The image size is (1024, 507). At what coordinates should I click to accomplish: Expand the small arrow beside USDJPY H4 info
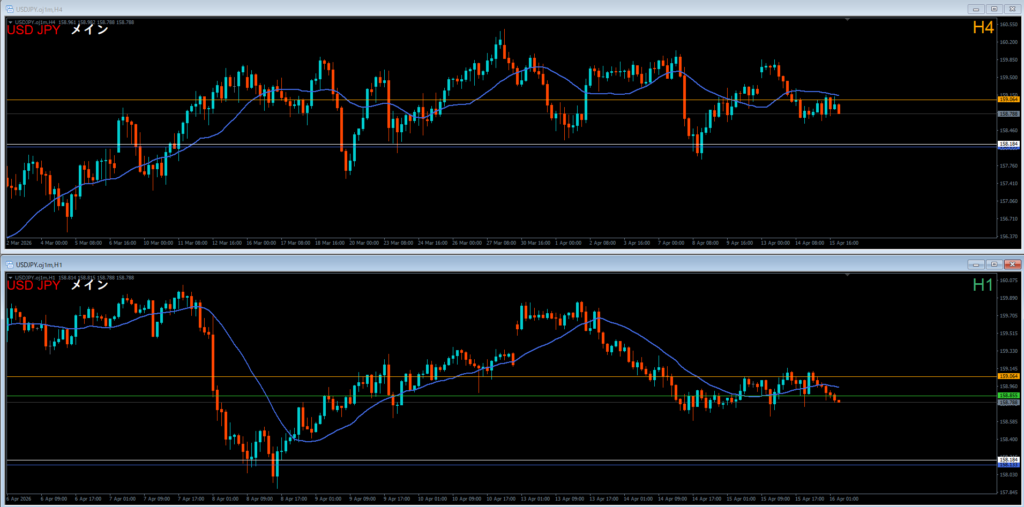click(10, 22)
